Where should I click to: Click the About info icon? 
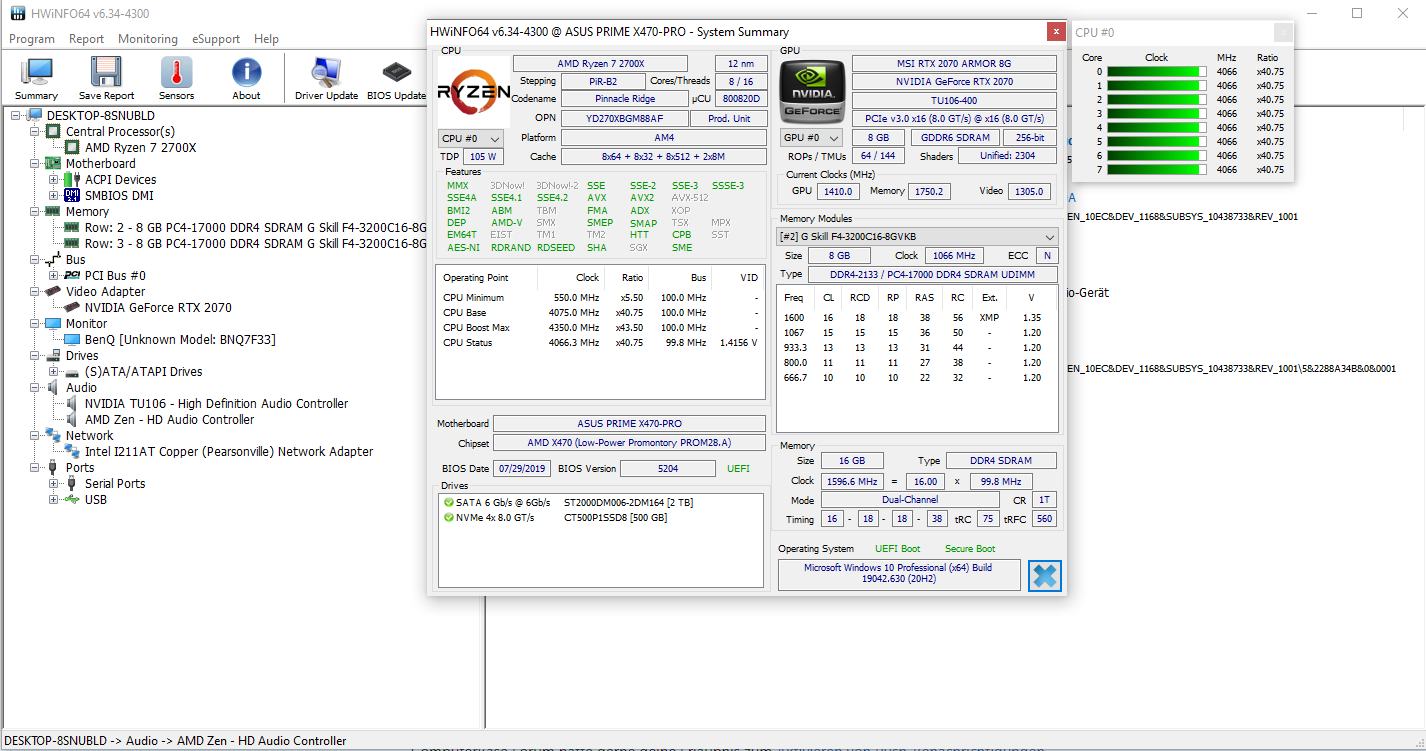coord(246,79)
